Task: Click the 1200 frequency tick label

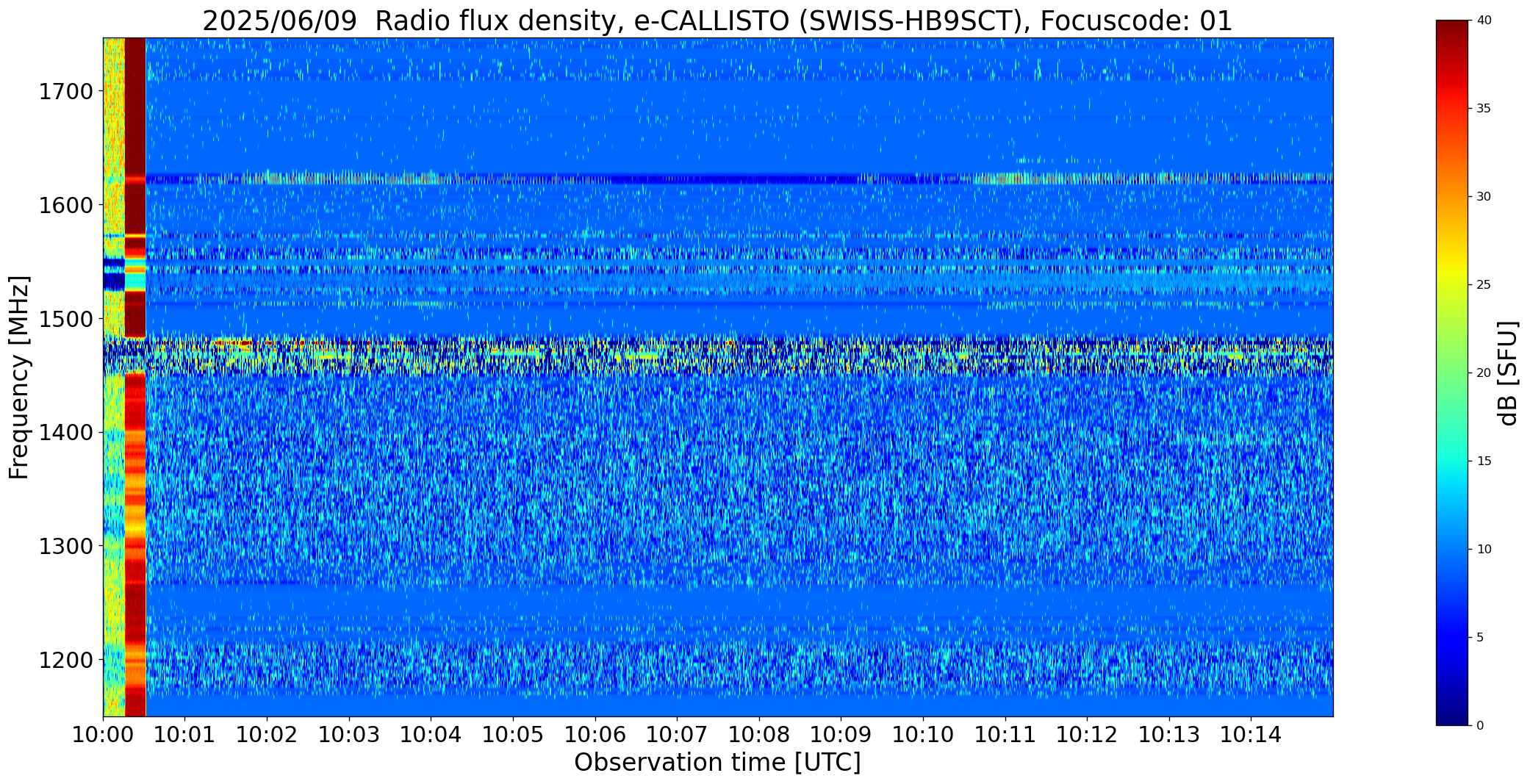Action: 65,660
